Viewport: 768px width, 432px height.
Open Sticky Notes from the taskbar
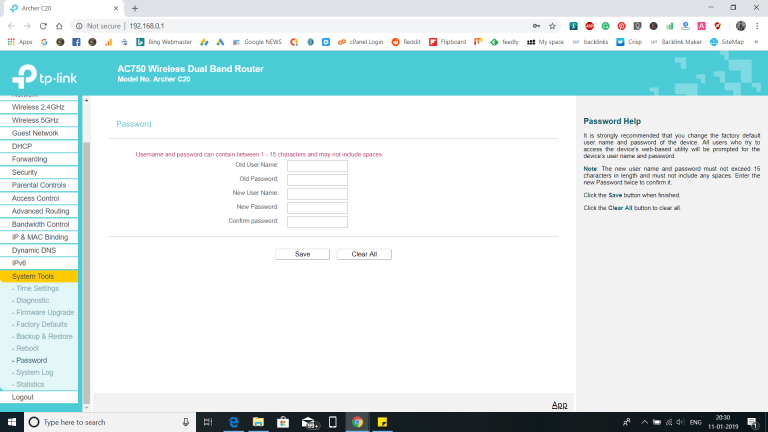[383, 422]
